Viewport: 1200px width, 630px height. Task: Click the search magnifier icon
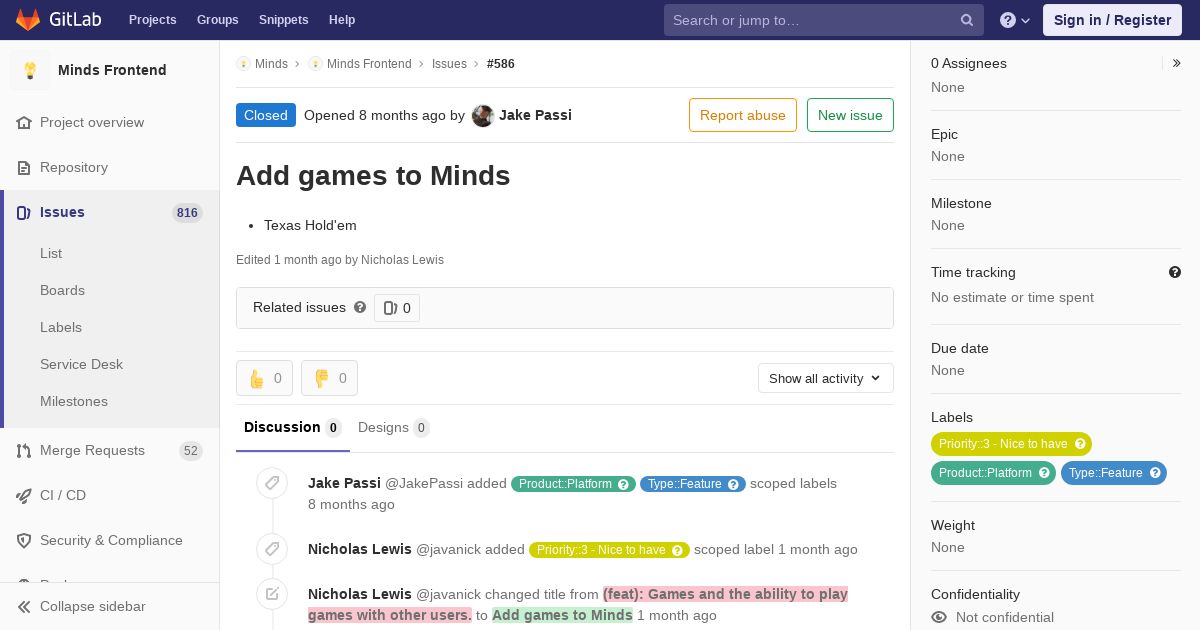point(967,20)
